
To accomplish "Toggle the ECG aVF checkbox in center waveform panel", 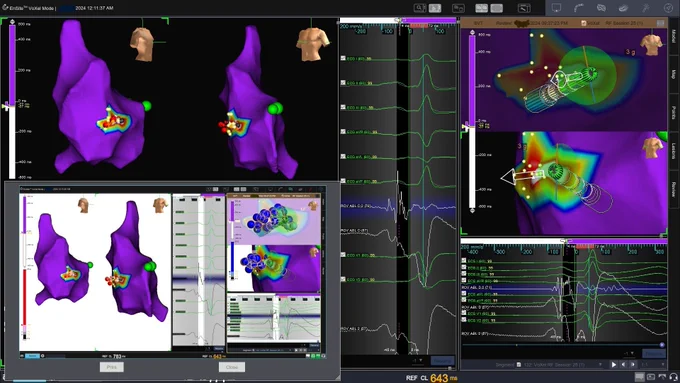I will 343,180.
